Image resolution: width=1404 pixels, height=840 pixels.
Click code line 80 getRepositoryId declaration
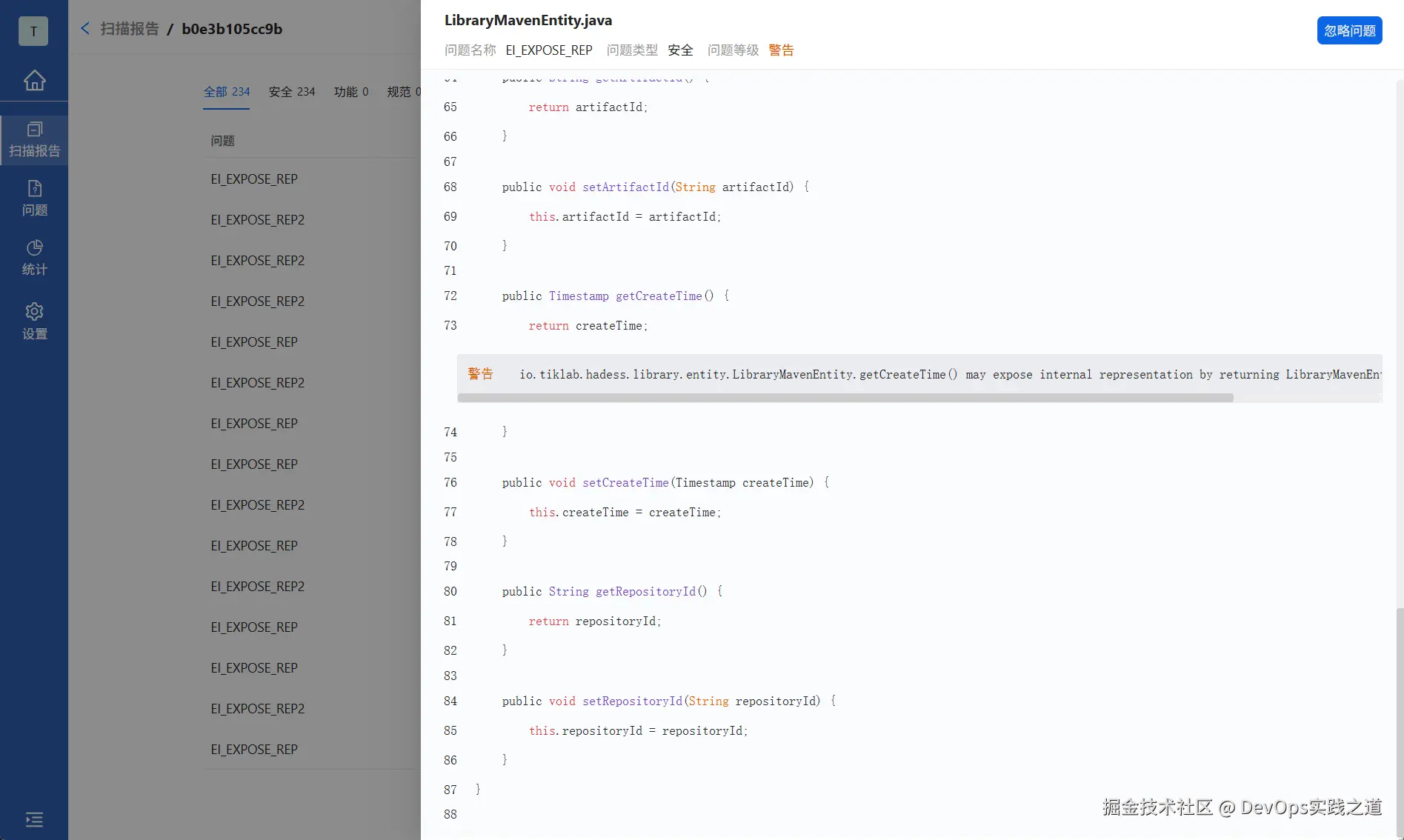[x=612, y=592]
